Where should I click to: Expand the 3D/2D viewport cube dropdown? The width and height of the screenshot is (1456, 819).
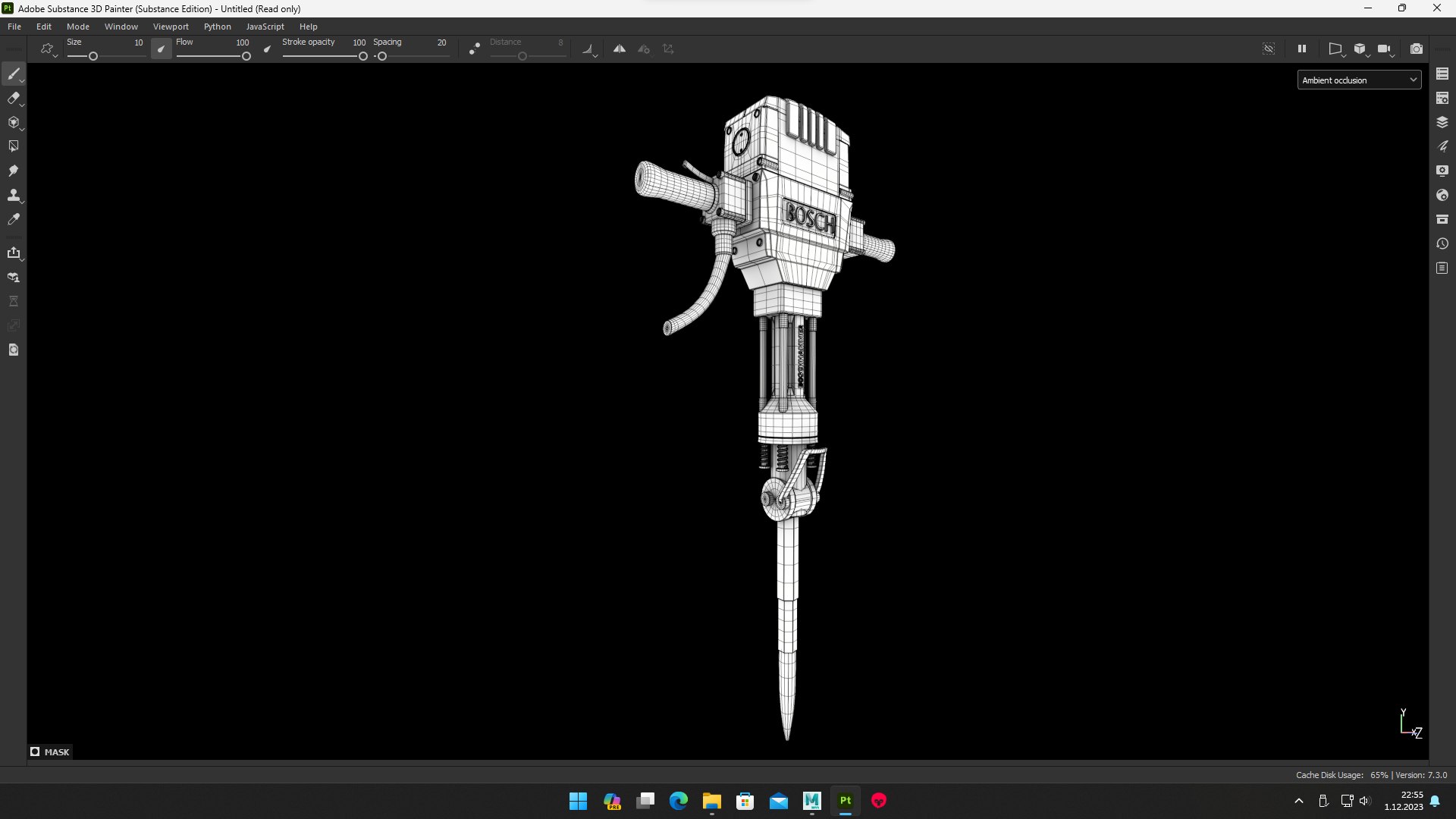pyautogui.click(x=1361, y=49)
